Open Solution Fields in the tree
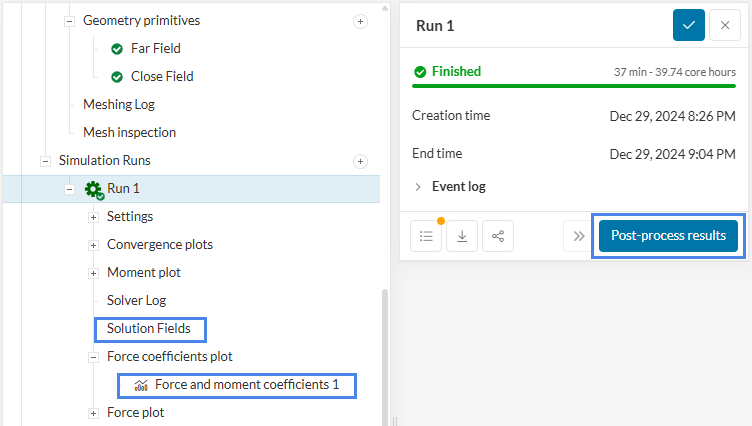The height and width of the screenshot is (426, 752). click(149, 328)
